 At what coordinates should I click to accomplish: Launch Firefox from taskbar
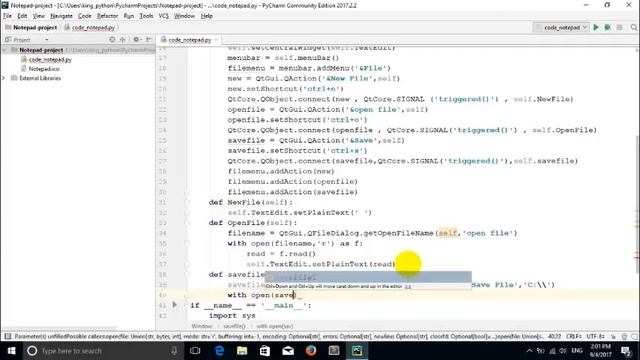point(311,351)
